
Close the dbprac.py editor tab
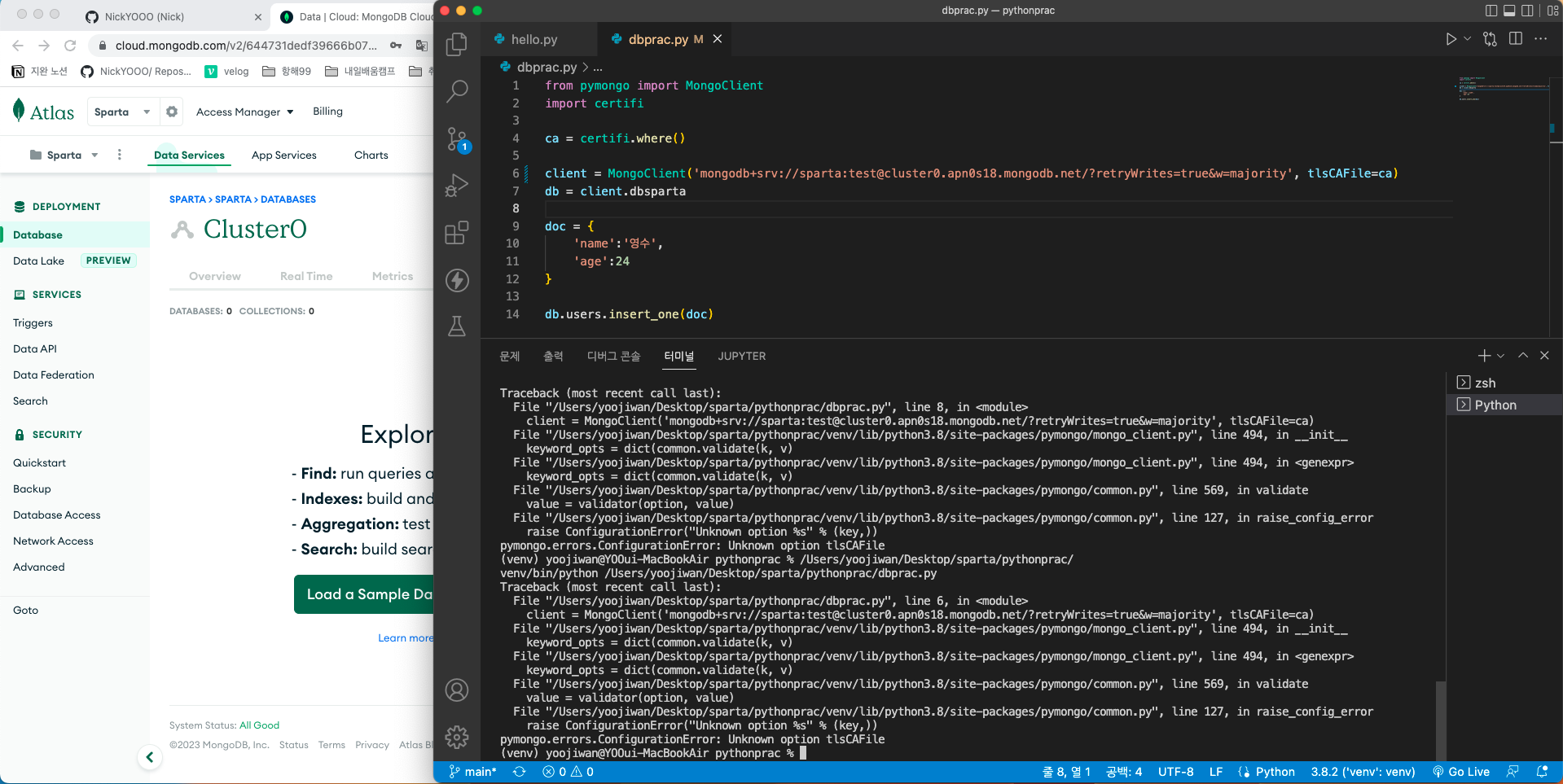click(718, 39)
